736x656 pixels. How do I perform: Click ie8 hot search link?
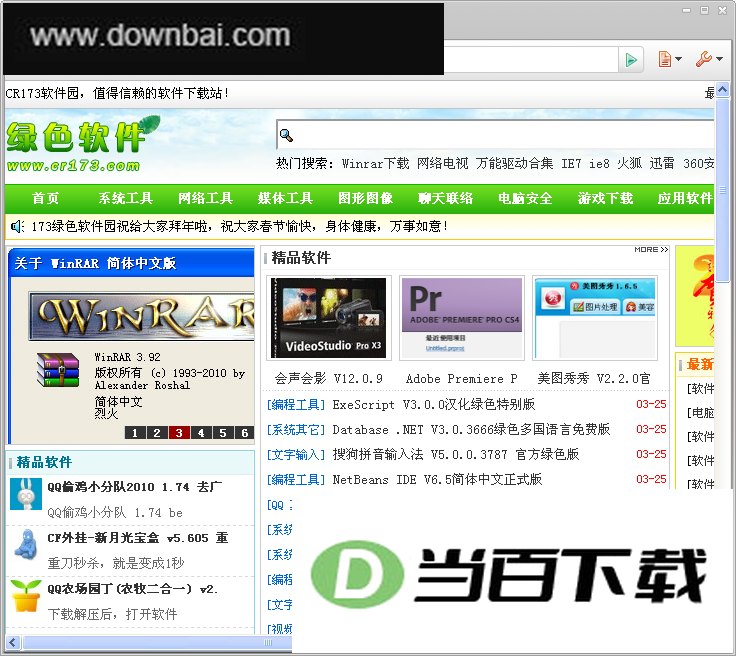(x=599, y=163)
